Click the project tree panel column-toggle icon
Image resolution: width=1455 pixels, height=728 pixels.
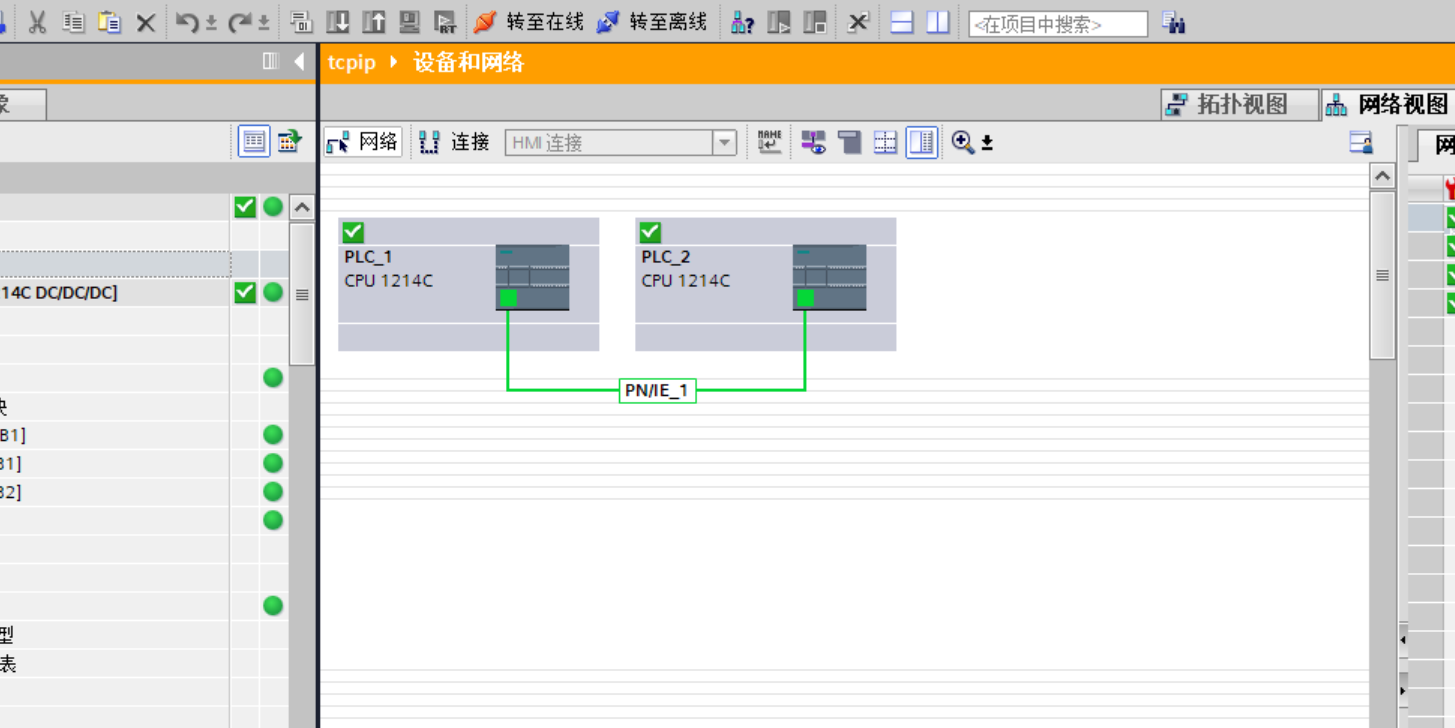click(270, 62)
